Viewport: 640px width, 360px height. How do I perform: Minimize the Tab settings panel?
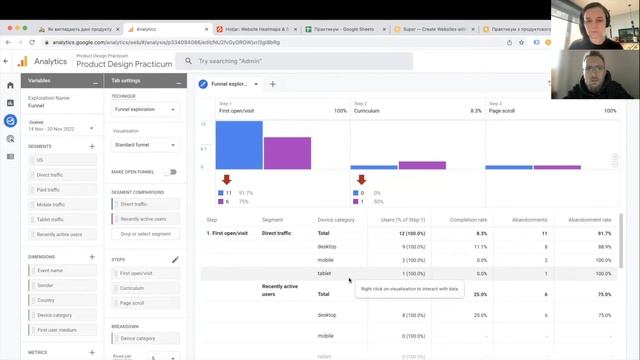(178, 82)
